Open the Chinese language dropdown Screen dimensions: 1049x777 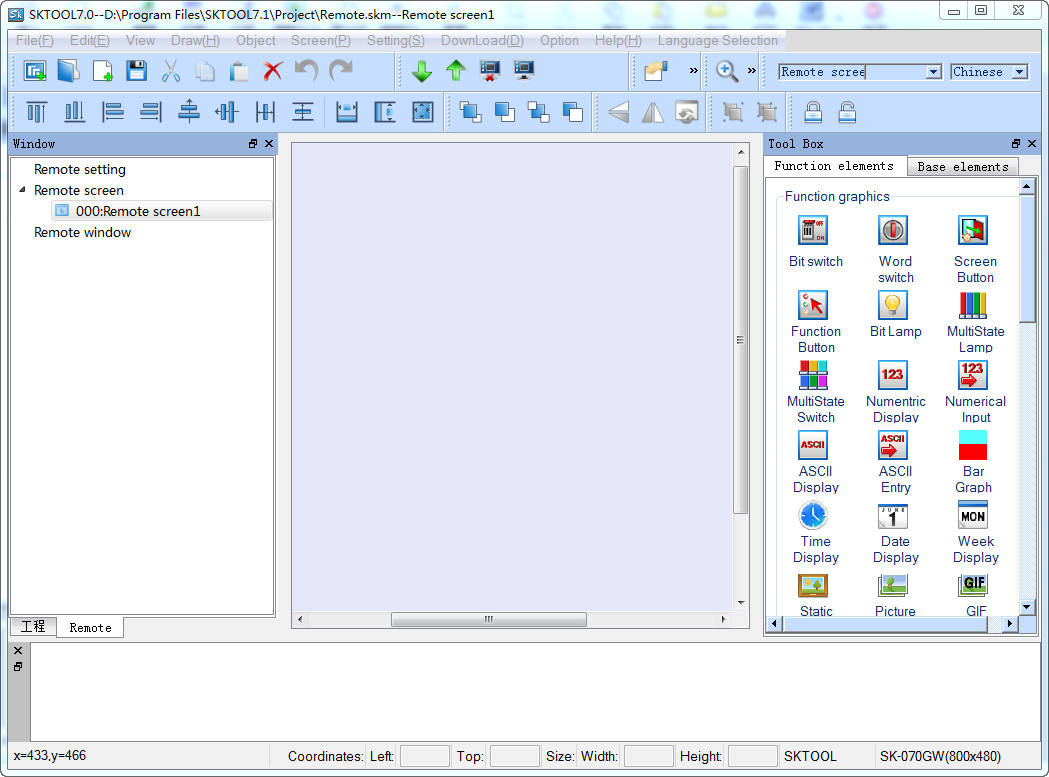[x=1019, y=72]
